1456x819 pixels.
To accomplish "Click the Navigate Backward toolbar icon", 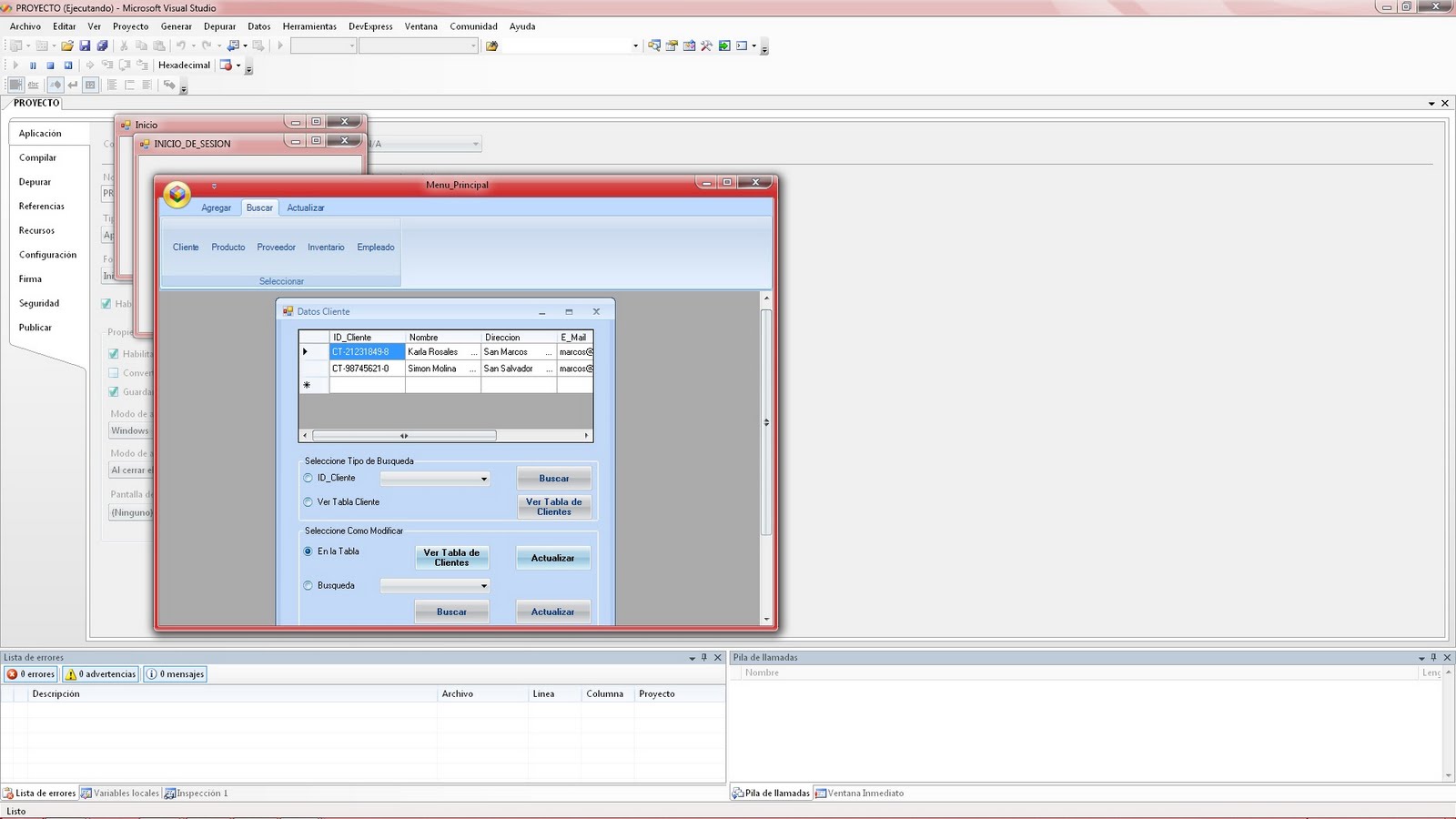I will pos(233,45).
